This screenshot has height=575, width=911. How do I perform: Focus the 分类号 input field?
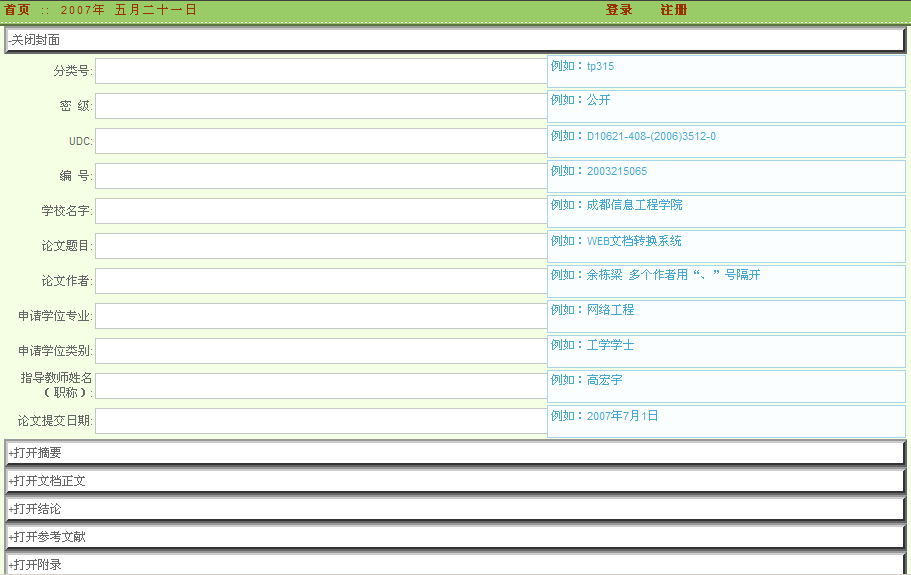point(321,71)
